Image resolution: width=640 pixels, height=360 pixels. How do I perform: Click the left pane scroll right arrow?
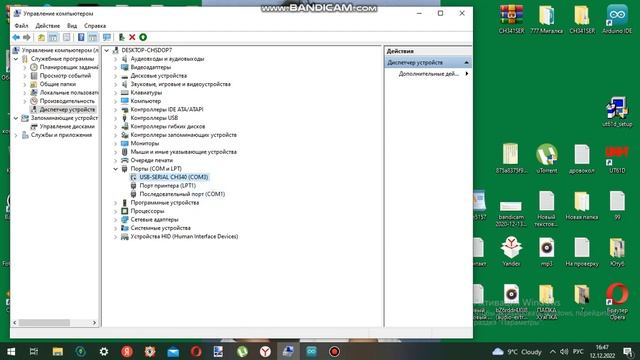(x=94, y=322)
